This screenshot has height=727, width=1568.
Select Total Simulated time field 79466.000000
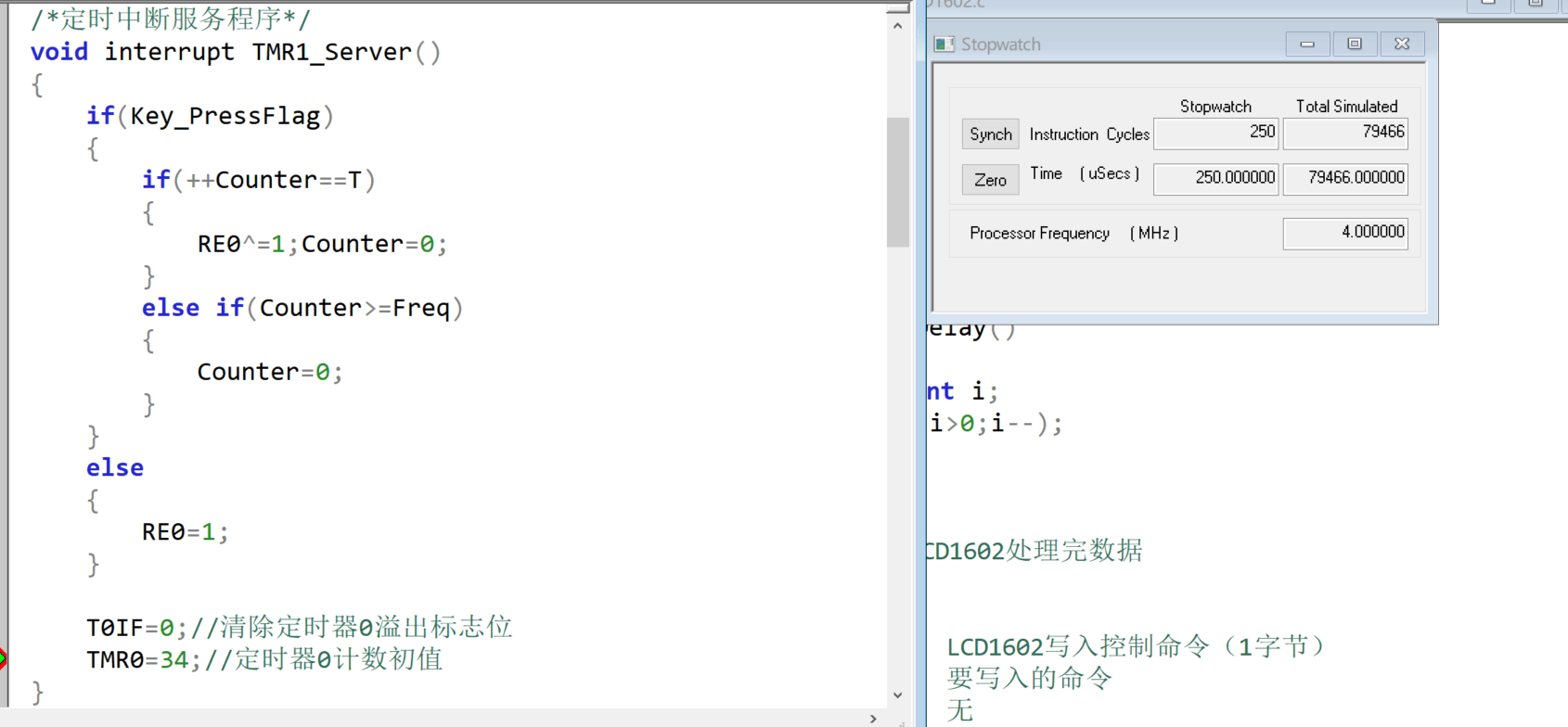(x=1345, y=178)
